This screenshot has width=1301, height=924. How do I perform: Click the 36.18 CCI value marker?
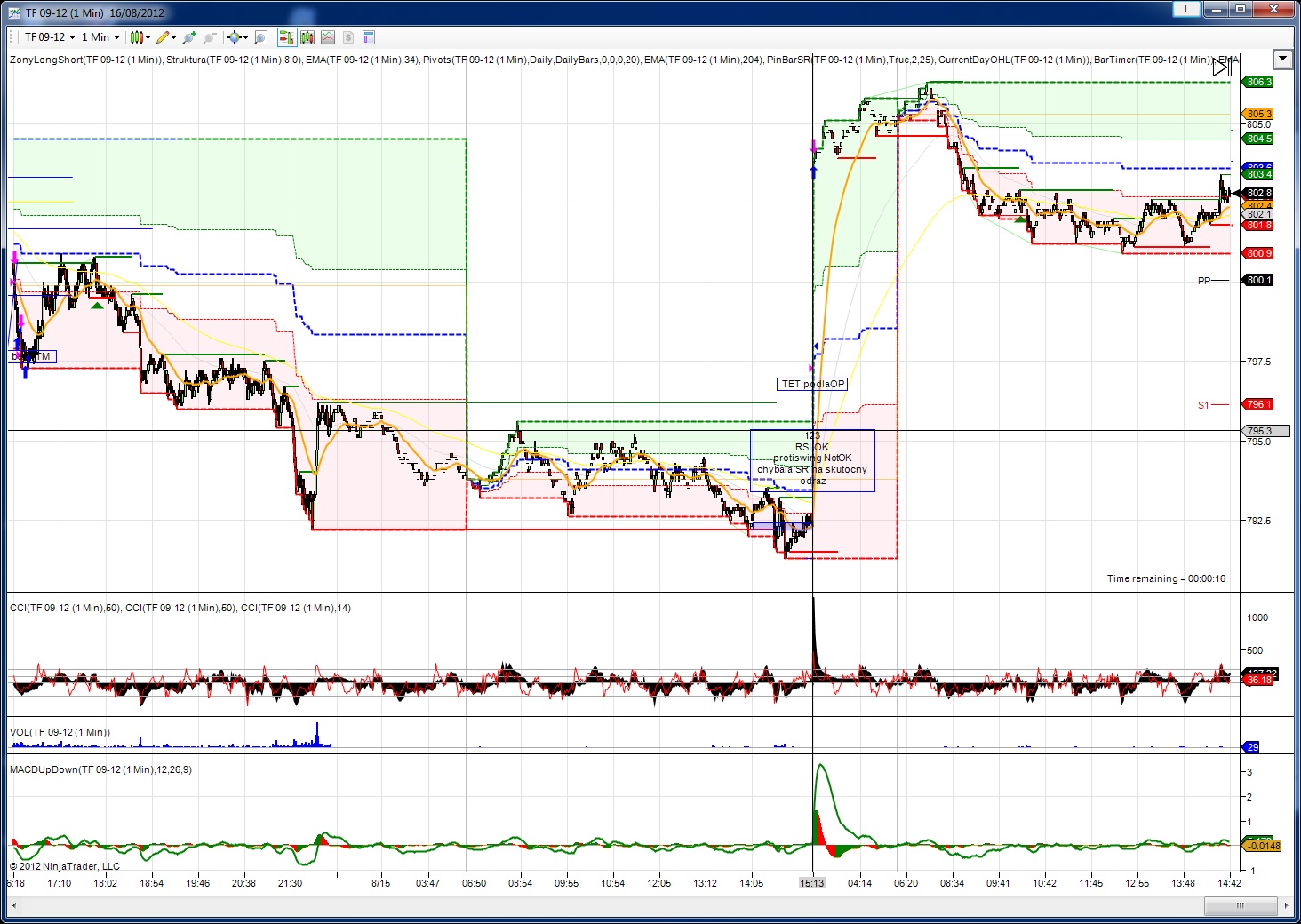click(1257, 680)
